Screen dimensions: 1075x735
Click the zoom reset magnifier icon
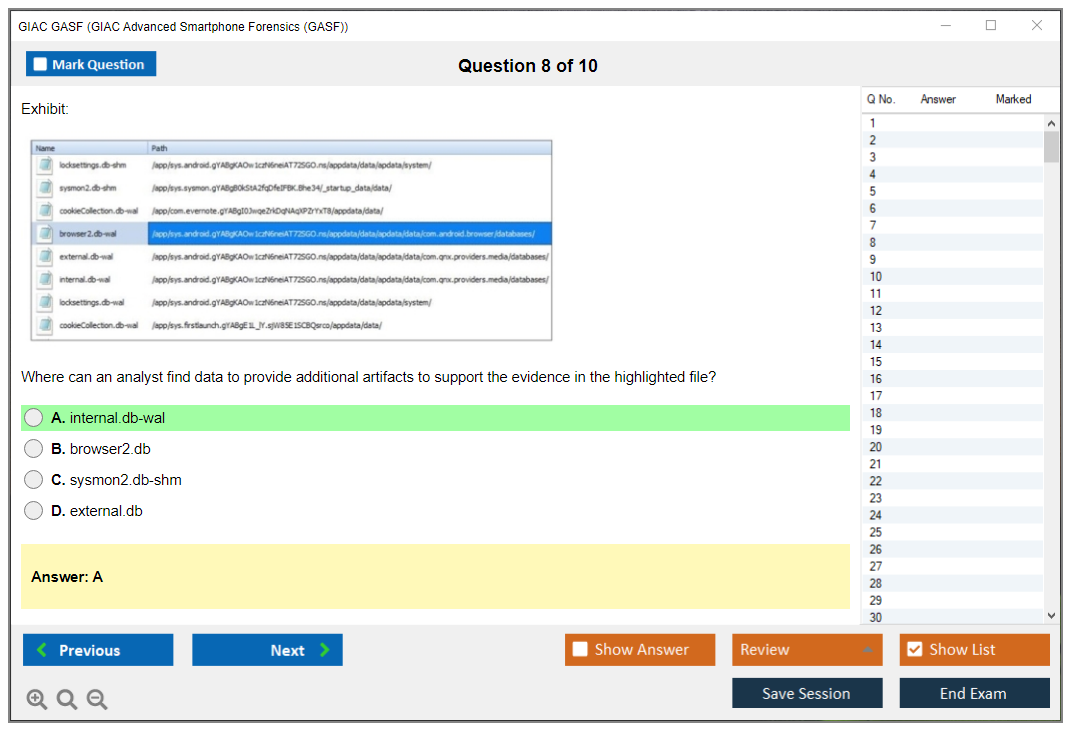click(x=67, y=700)
